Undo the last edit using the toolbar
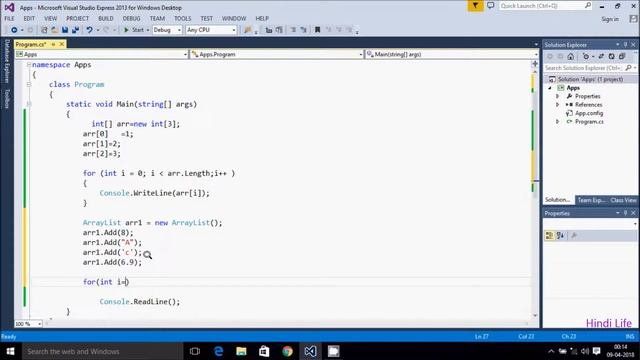The width and height of the screenshot is (640, 360). [89, 30]
